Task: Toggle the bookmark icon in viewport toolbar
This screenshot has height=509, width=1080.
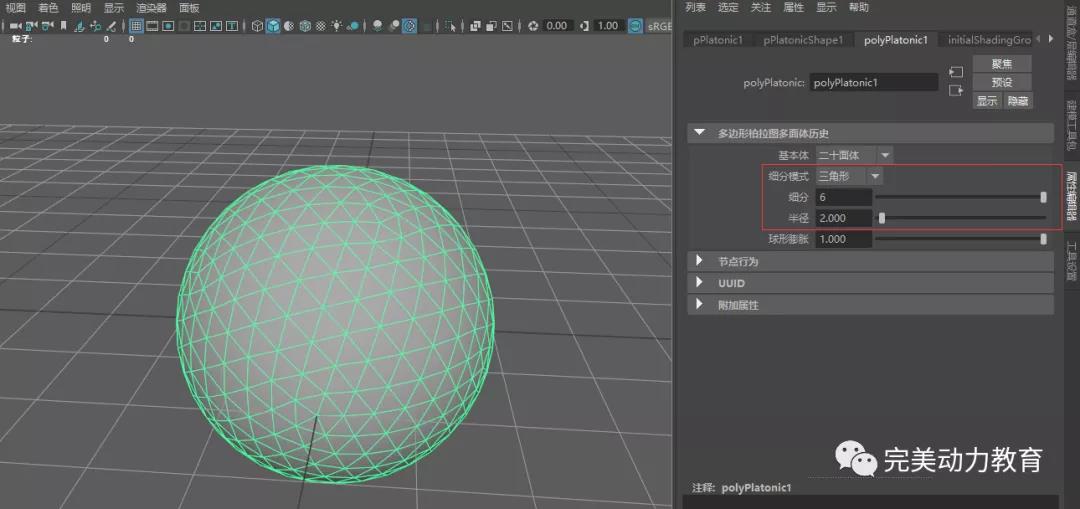Action: coord(64,26)
